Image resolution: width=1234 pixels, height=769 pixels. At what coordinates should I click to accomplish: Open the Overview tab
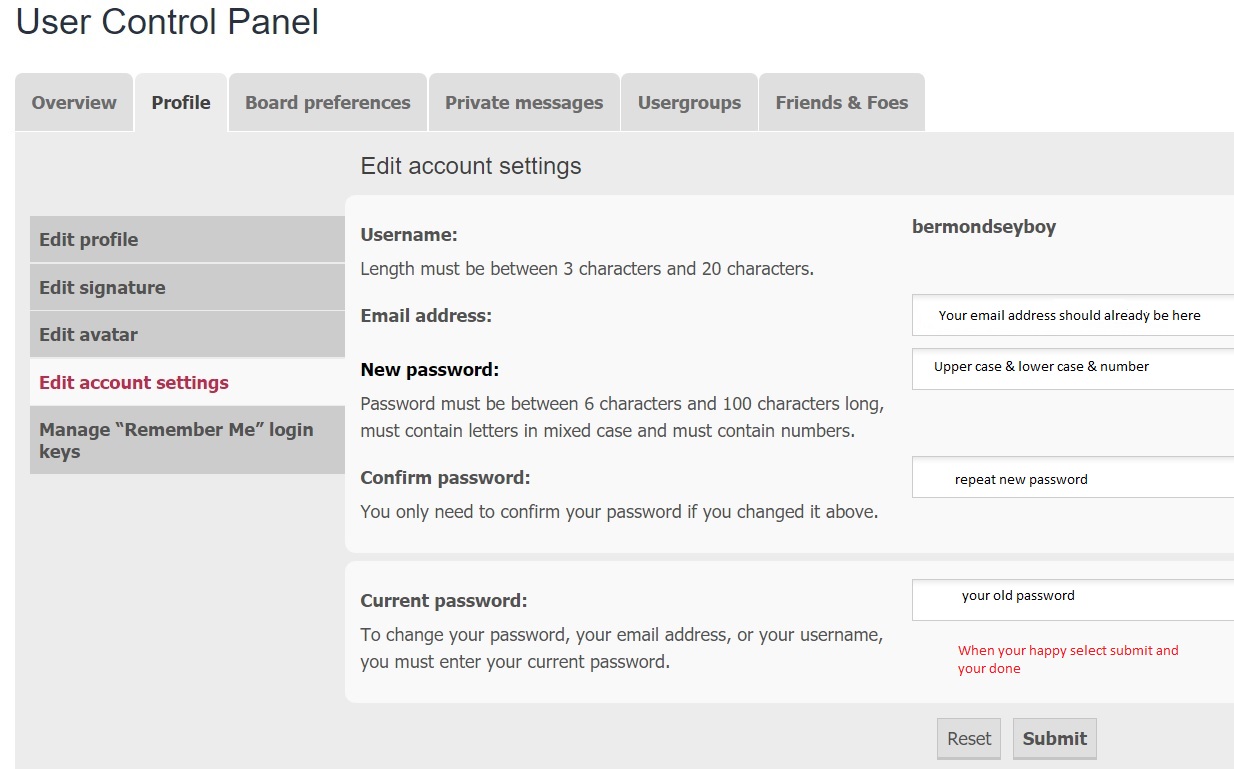coord(74,103)
